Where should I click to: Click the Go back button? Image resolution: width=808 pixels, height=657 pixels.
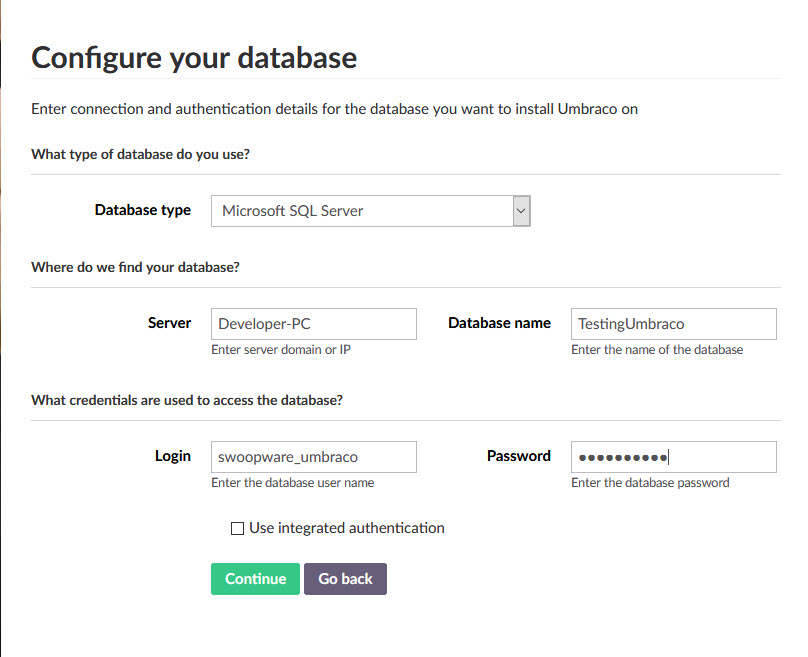345,579
